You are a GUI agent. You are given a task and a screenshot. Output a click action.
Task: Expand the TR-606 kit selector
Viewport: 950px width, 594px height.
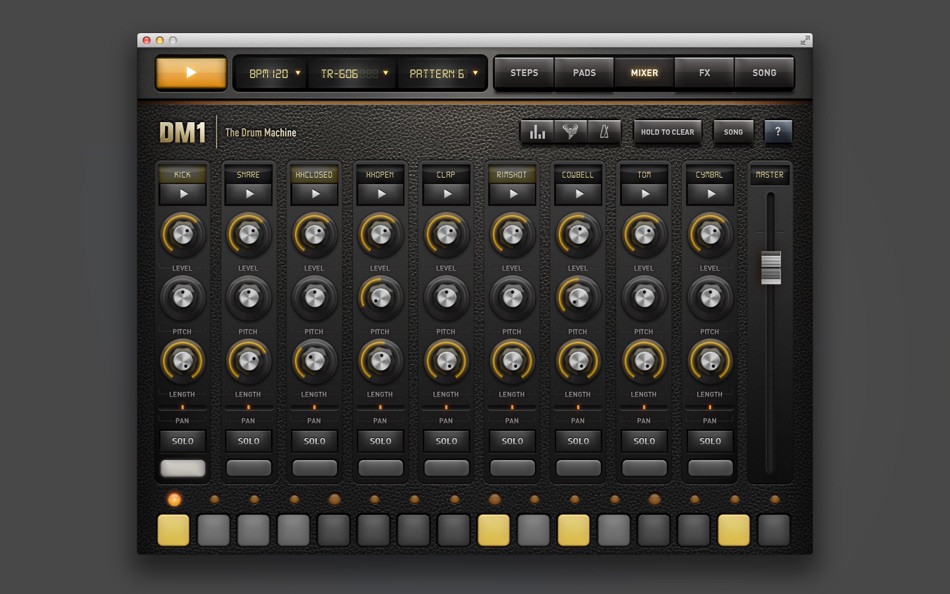(x=352, y=72)
